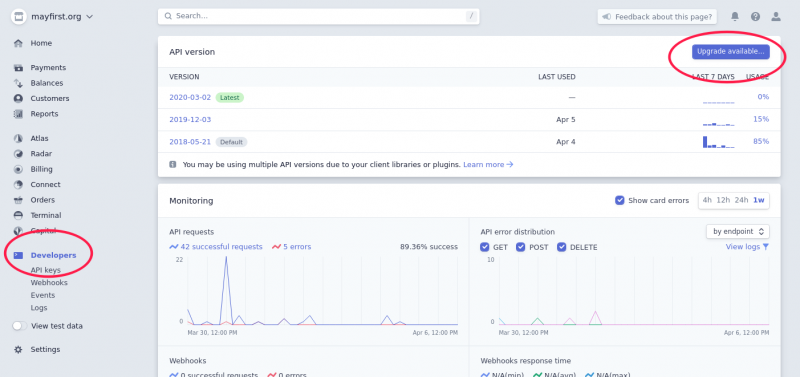Open API version 2019-12-03 link

tap(190, 120)
